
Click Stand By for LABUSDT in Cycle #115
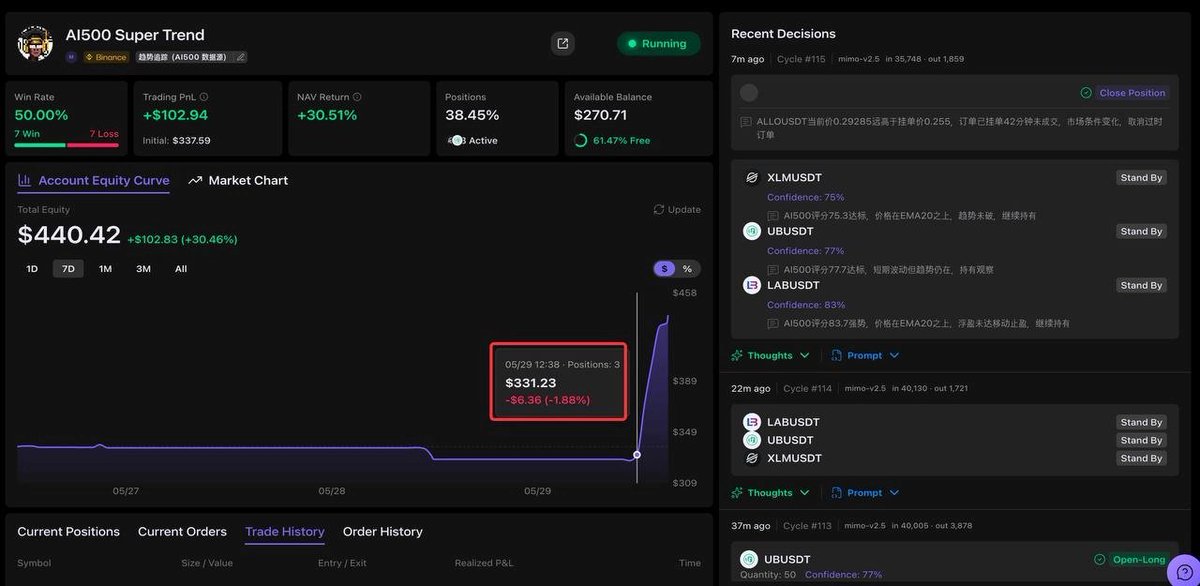point(1141,285)
